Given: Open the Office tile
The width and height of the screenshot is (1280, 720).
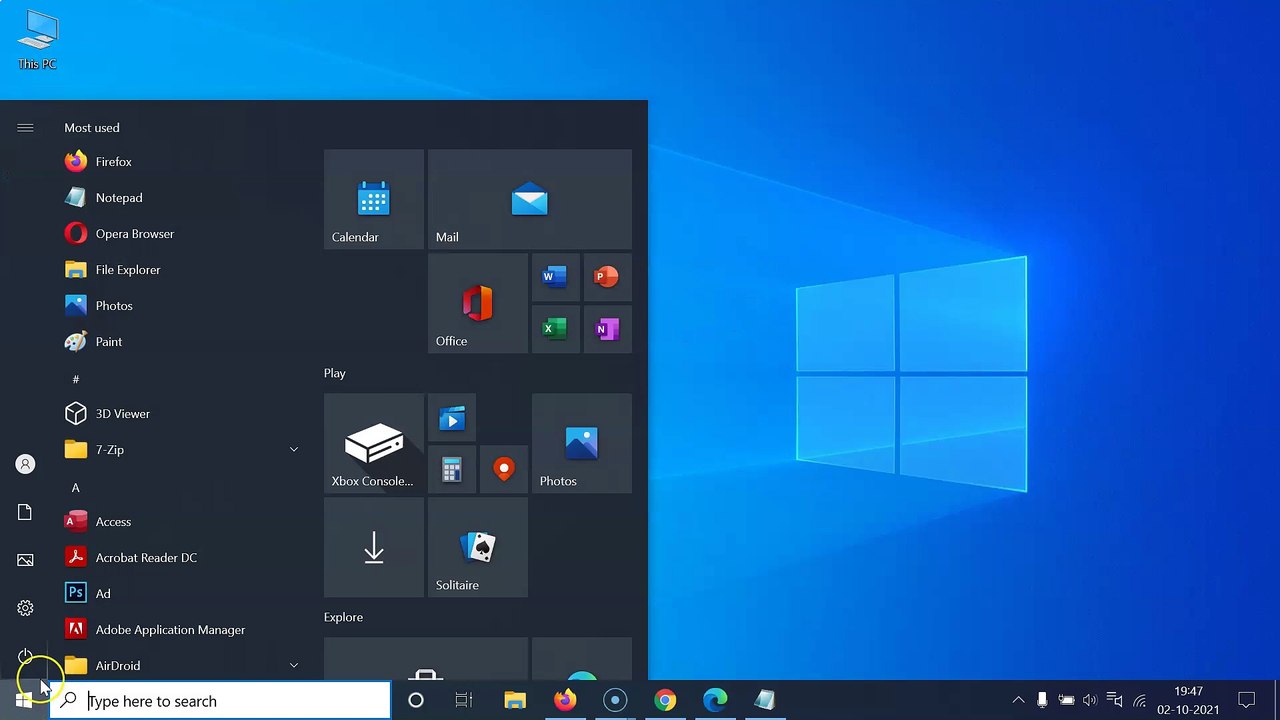Looking at the screenshot, I should coord(478,303).
